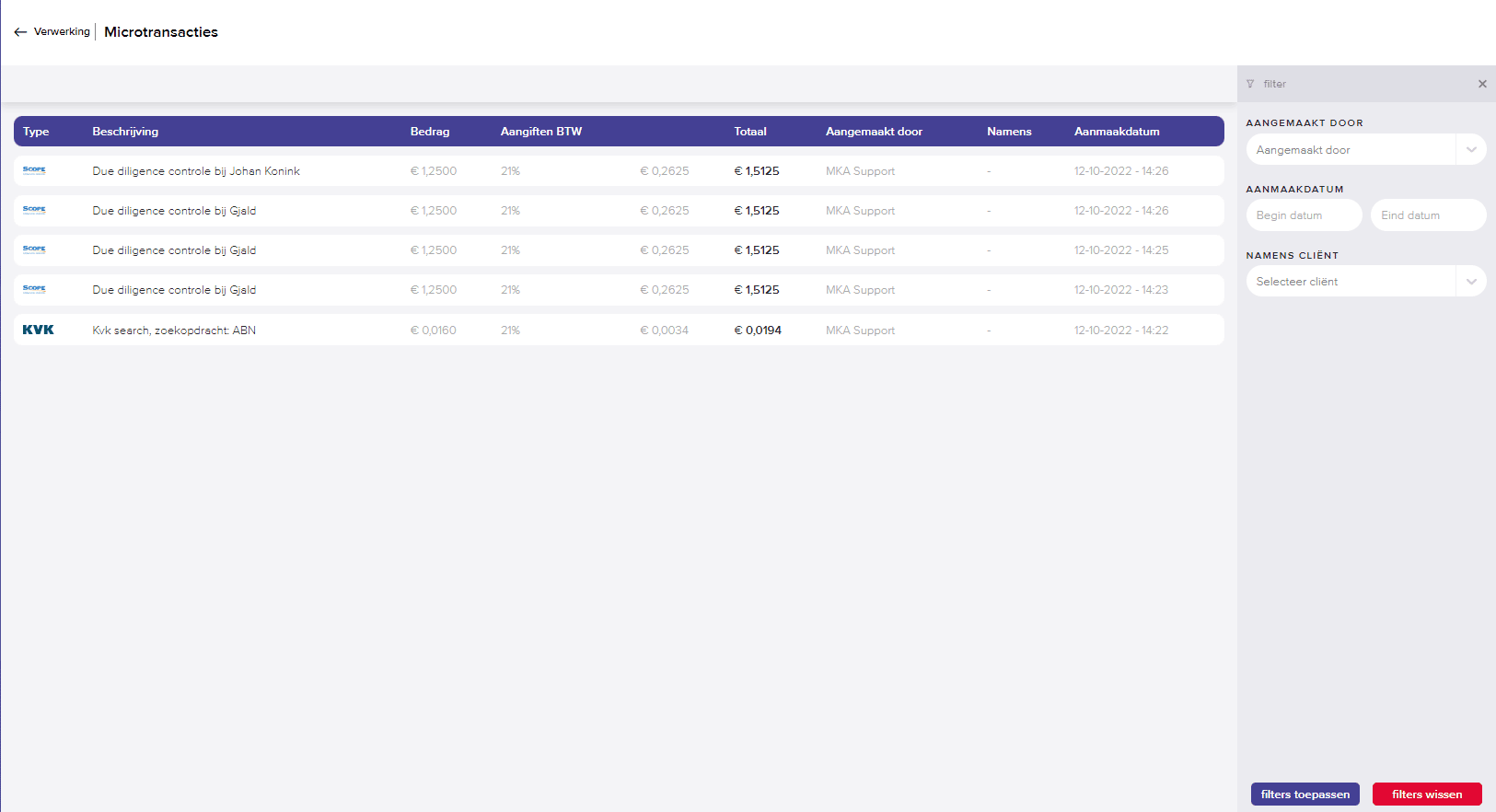
Task: Click the Microtransacties page title
Action: tap(161, 32)
